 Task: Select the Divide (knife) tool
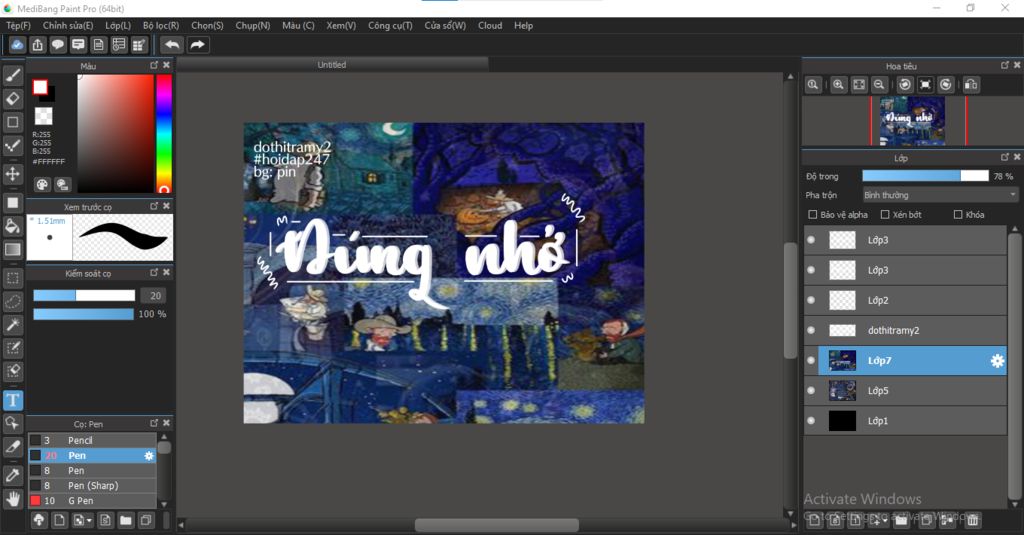pyautogui.click(x=12, y=447)
